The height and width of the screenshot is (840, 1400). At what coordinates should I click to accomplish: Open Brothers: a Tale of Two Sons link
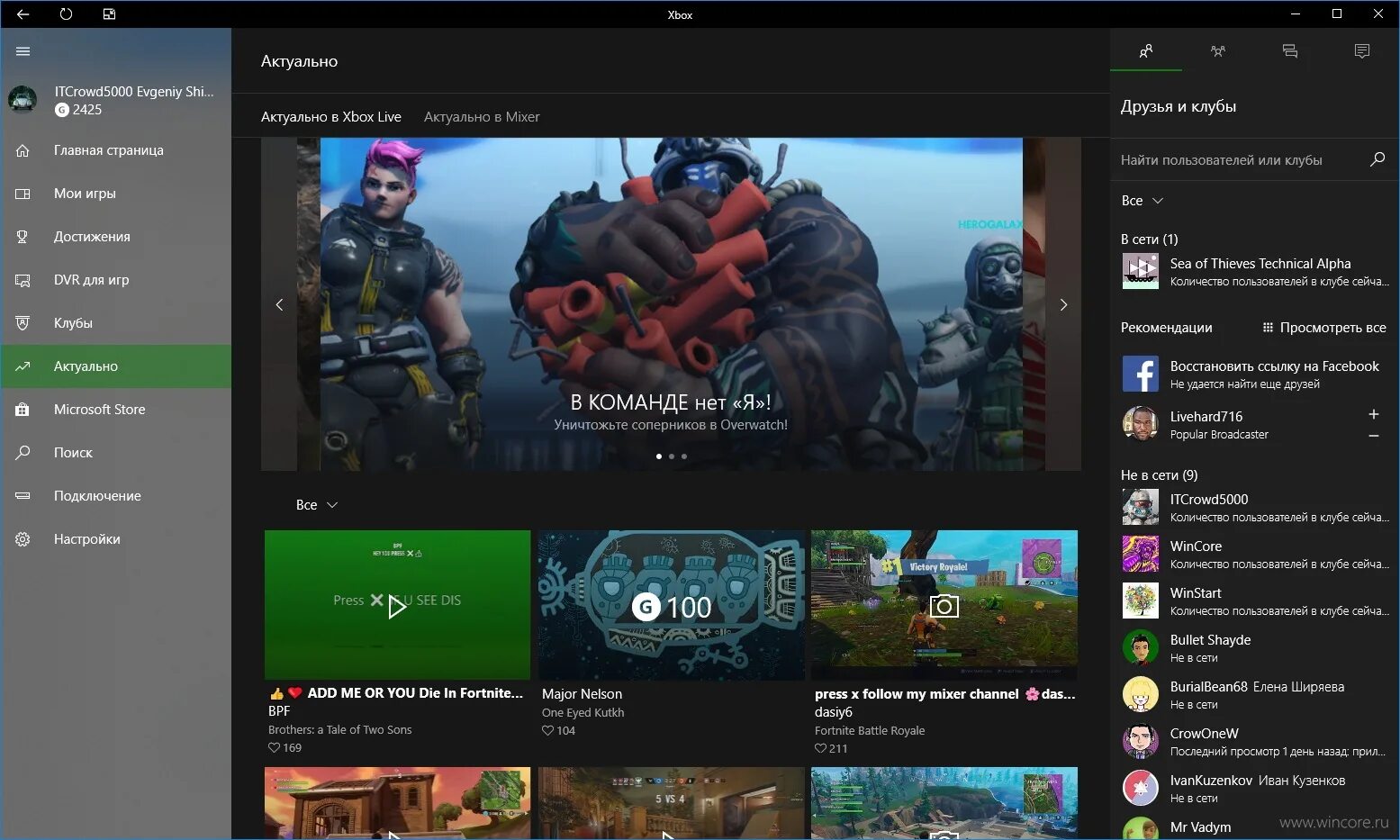tap(339, 730)
